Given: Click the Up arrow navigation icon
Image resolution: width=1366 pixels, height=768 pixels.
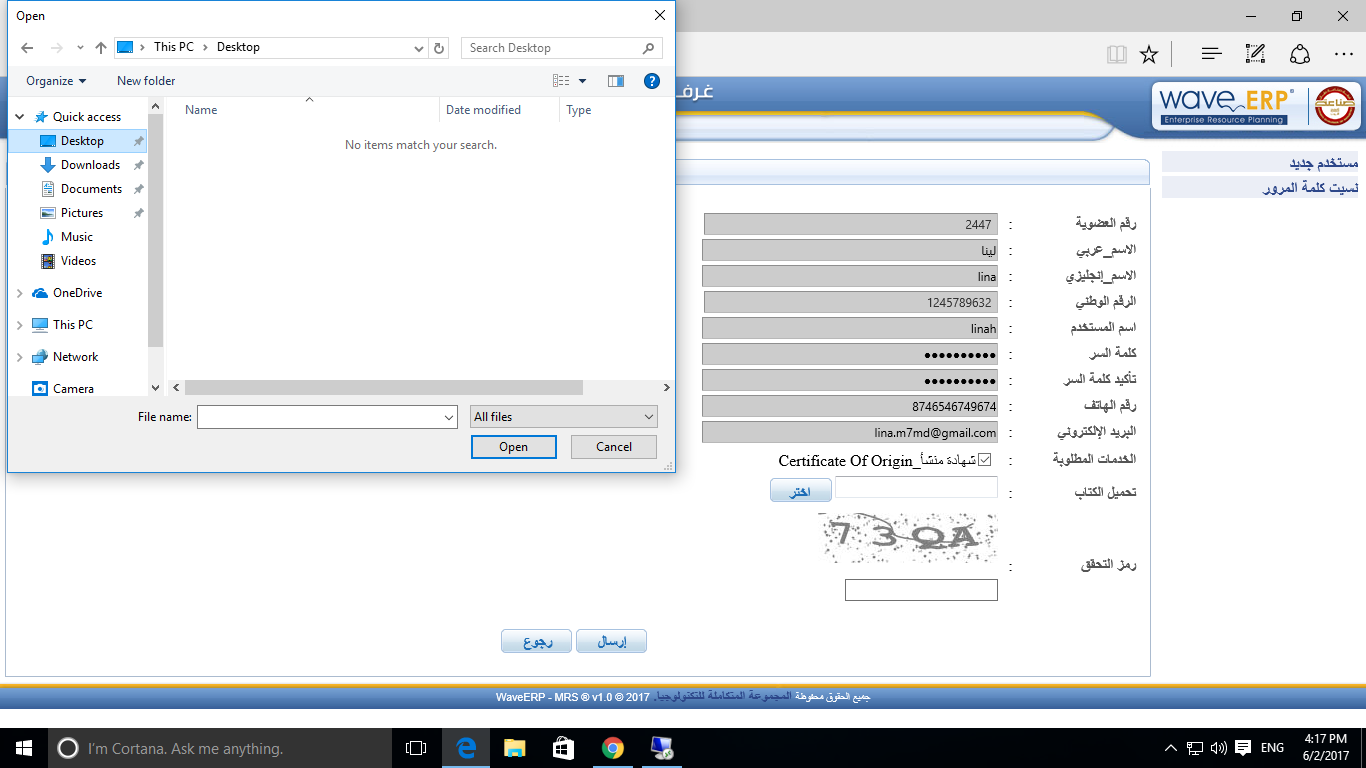Looking at the screenshot, I should pyautogui.click(x=101, y=48).
